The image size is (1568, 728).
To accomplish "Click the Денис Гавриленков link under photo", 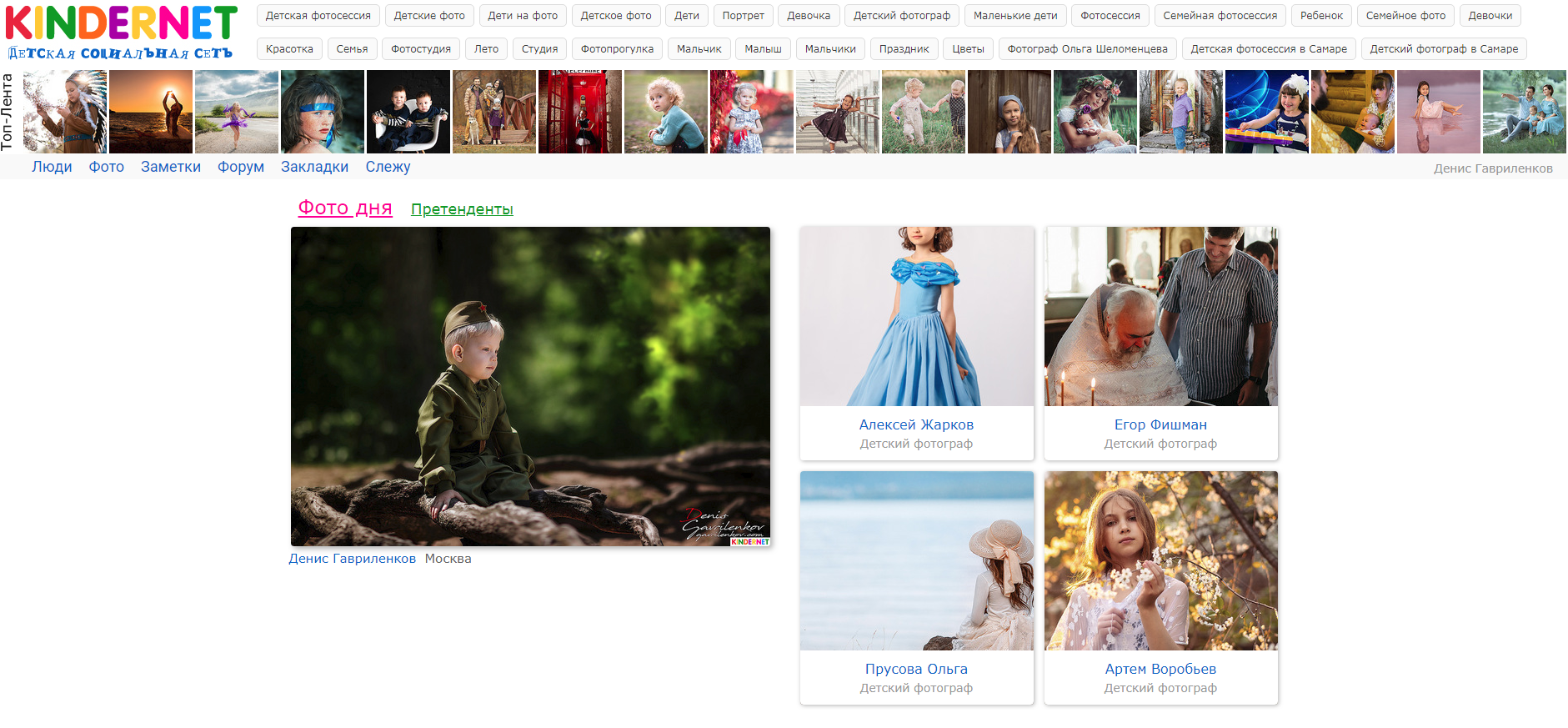I will (x=352, y=559).
